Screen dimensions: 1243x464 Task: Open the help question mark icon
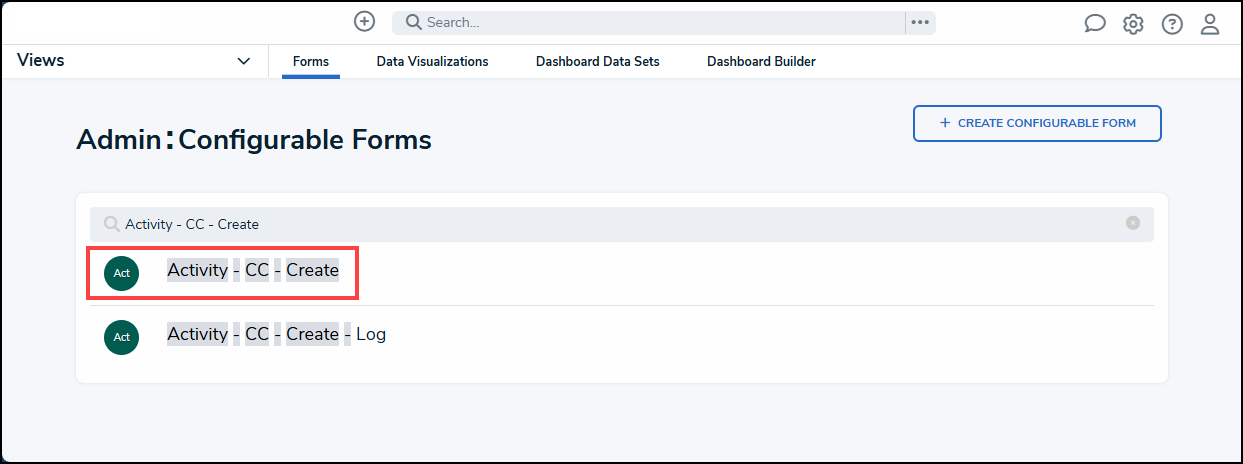point(1172,24)
